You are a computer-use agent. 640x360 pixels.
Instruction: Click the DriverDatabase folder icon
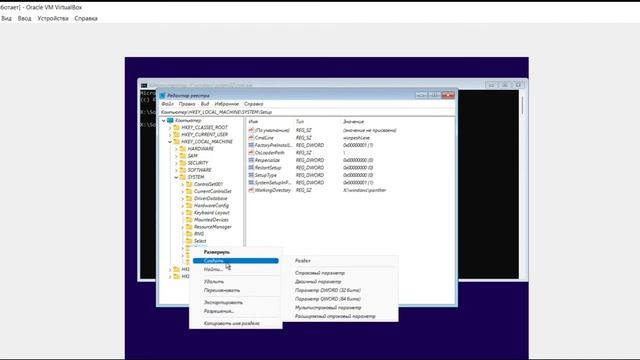pyautogui.click(x=189, y=198)
